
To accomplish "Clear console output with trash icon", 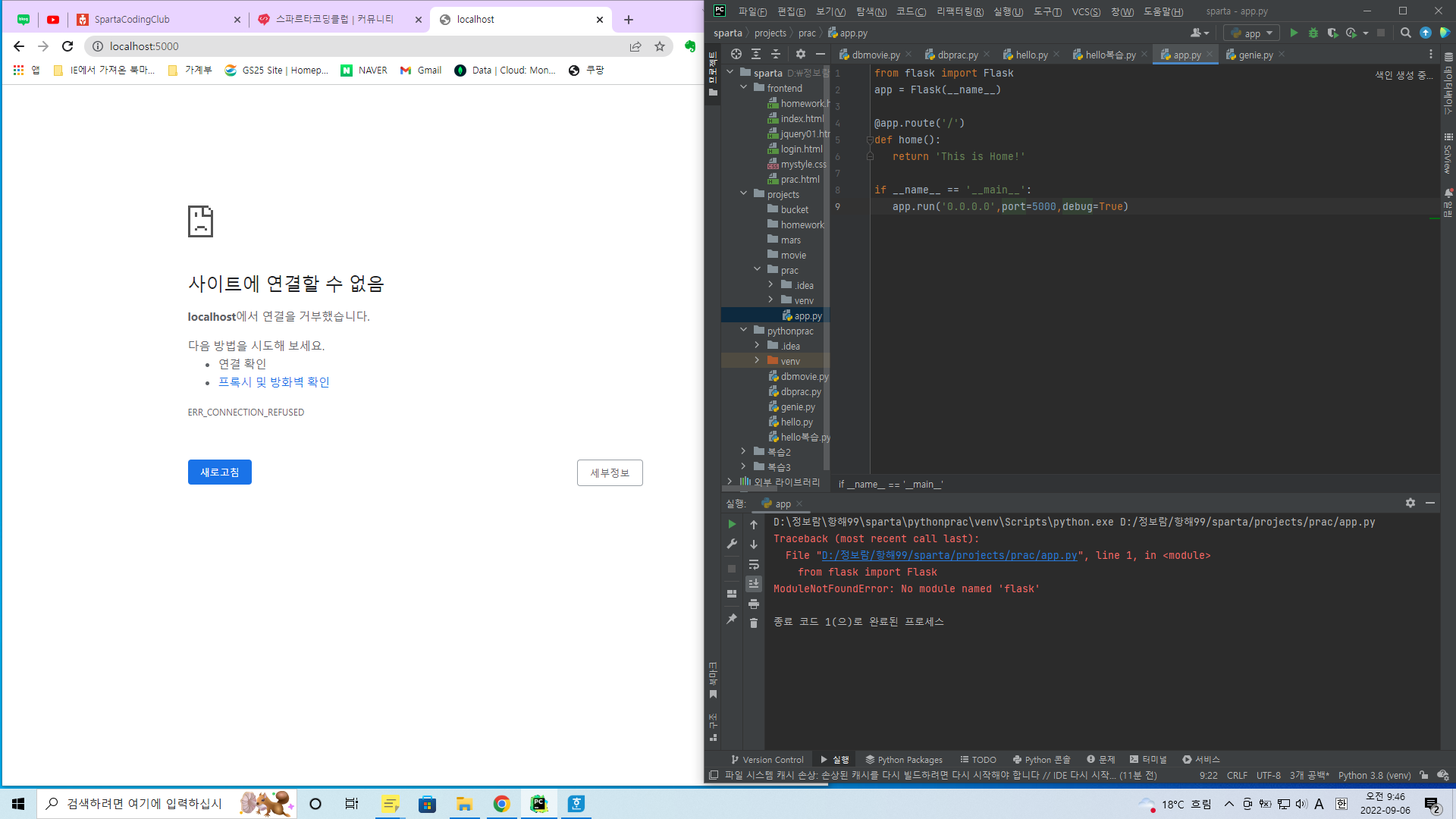I will pyautogui.click(x=754, y=623).
